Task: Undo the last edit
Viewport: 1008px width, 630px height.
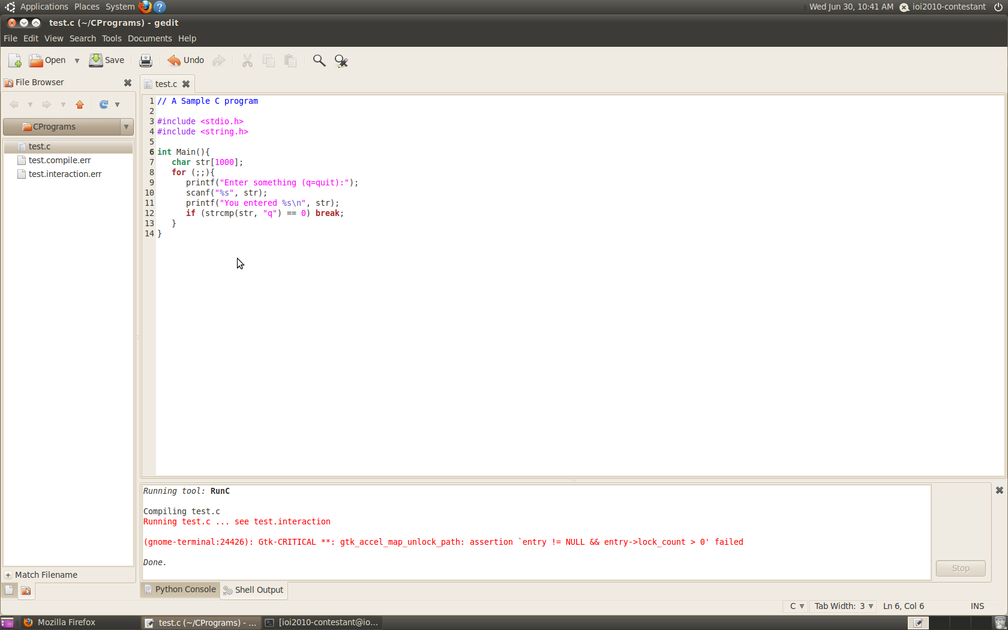Action: pos(185,60)
